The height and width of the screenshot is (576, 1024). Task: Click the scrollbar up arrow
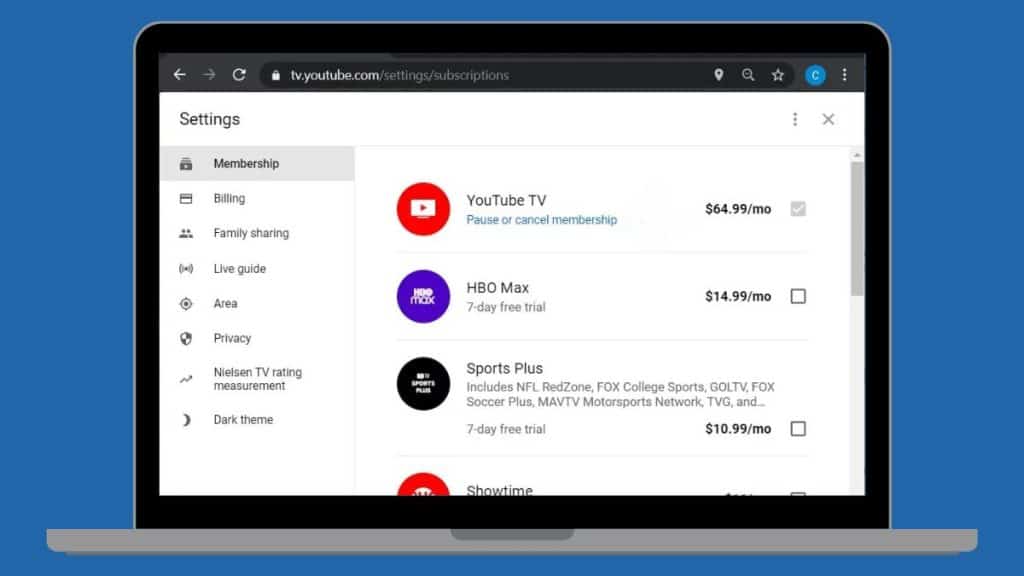857,155
